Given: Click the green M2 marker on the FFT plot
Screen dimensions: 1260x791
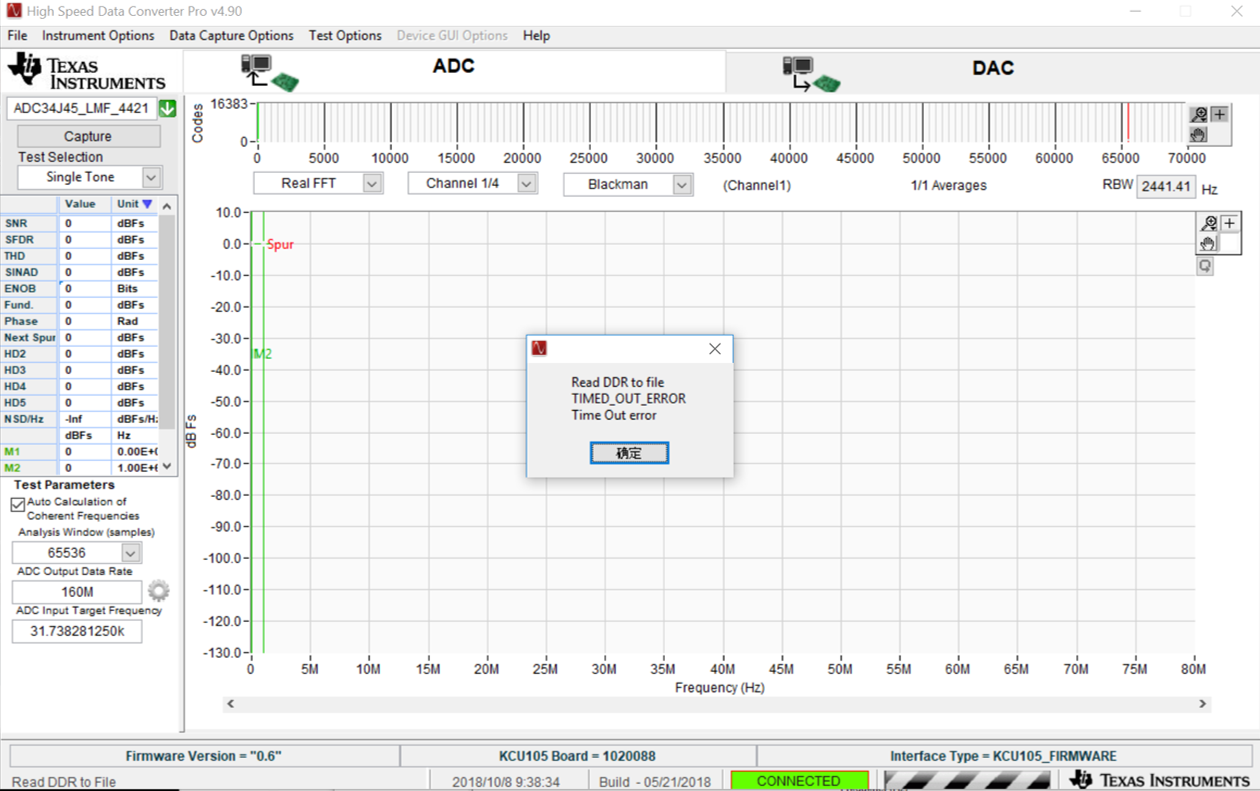Looking at the screenshot, I should coord(262,354).
